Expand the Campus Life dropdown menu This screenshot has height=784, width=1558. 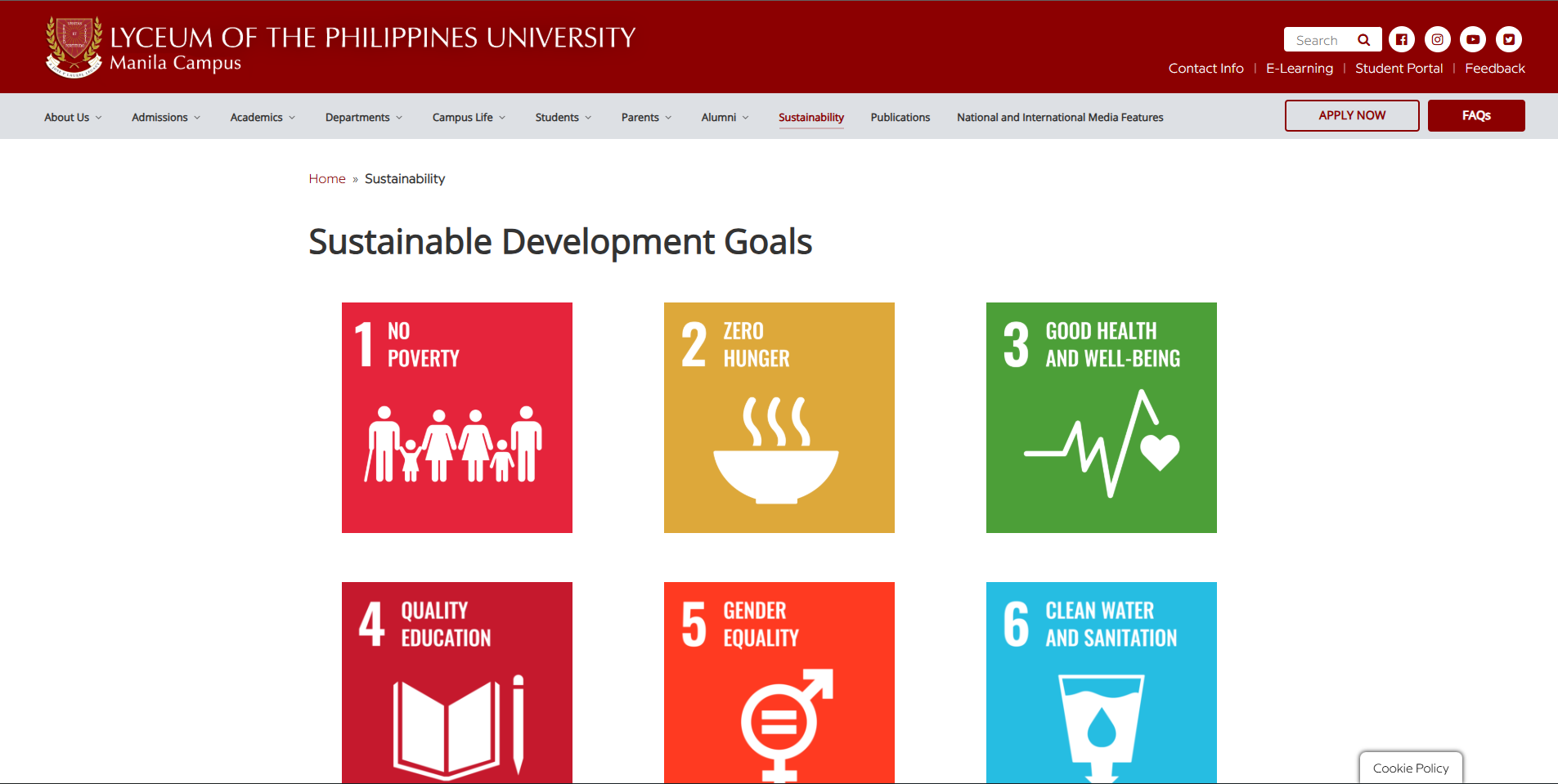(469, 118)
